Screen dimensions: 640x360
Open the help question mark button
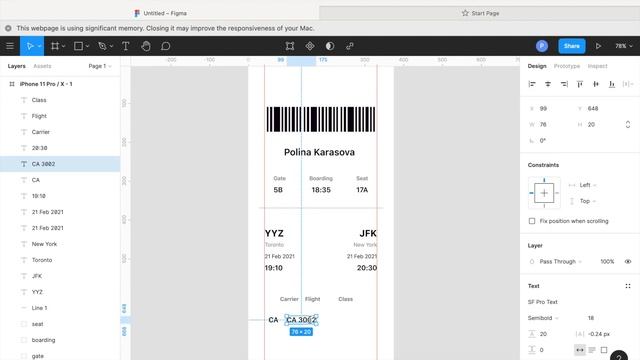pos(619,356)
